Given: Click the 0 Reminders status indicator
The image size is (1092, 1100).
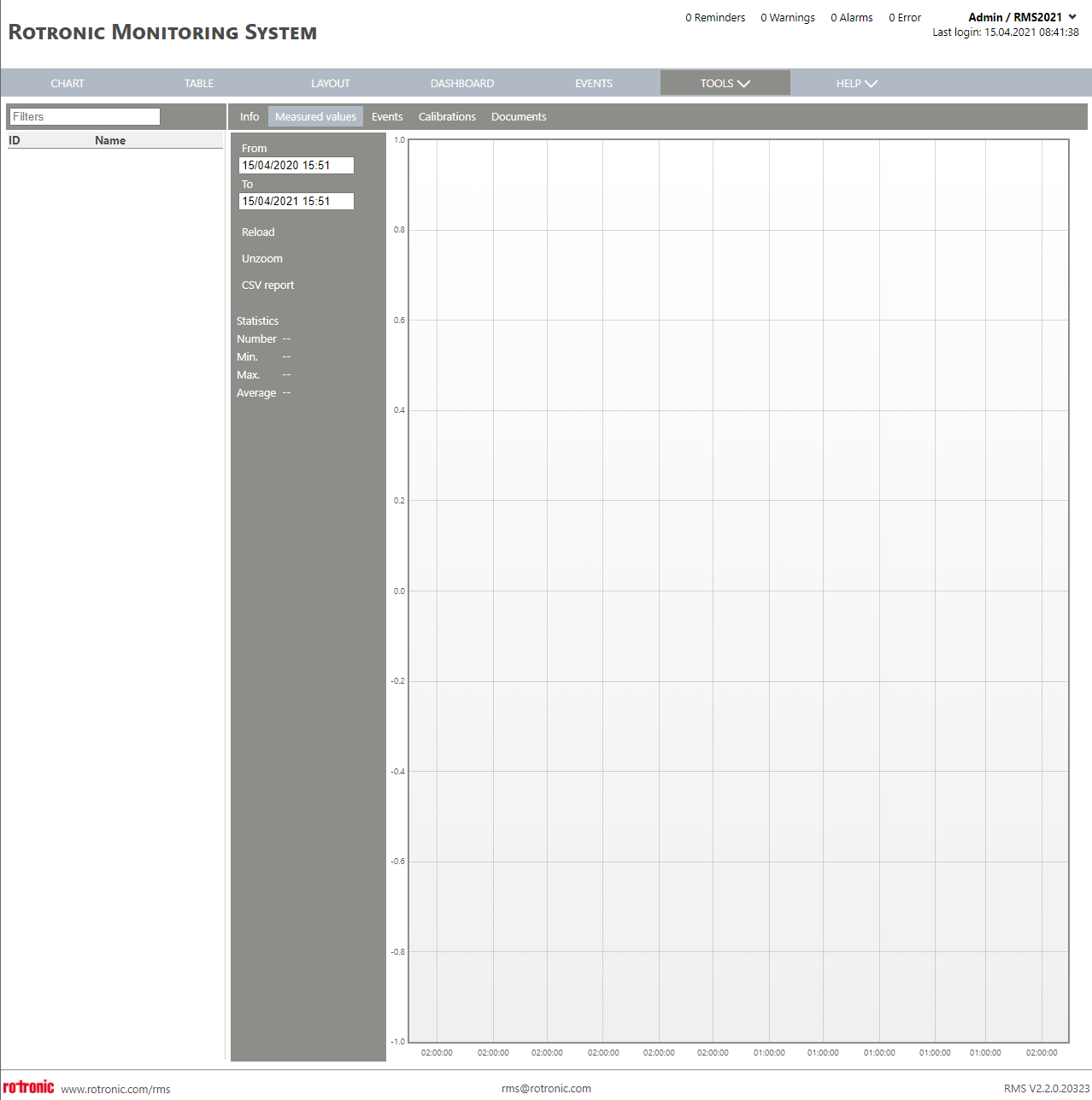Looking at the screenshot, I should (715, 18).
